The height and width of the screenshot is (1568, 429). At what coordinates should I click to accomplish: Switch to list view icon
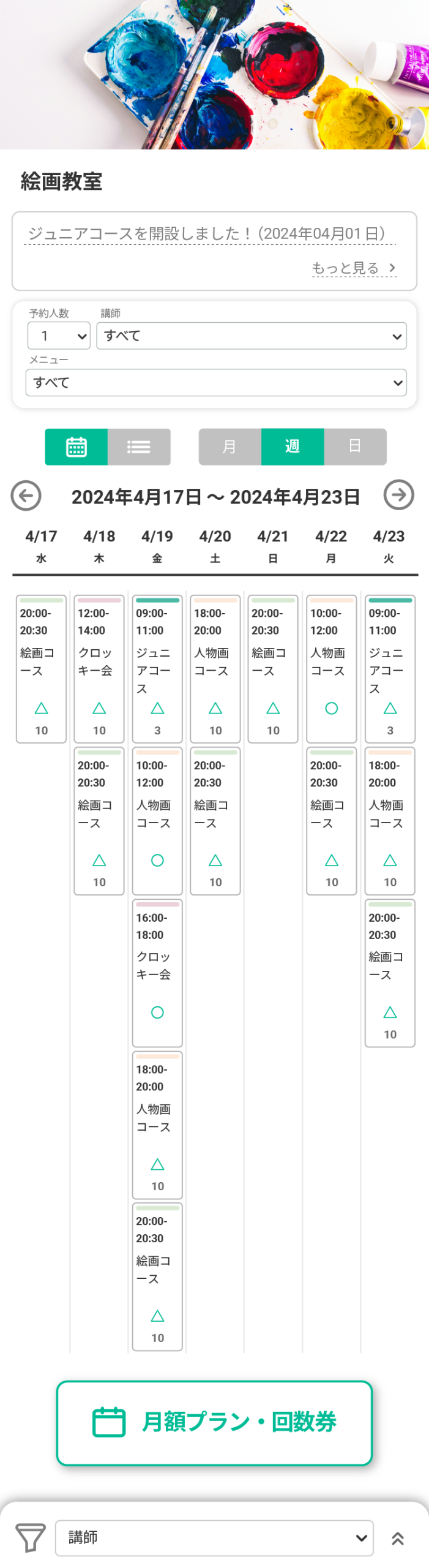point(139,447)
